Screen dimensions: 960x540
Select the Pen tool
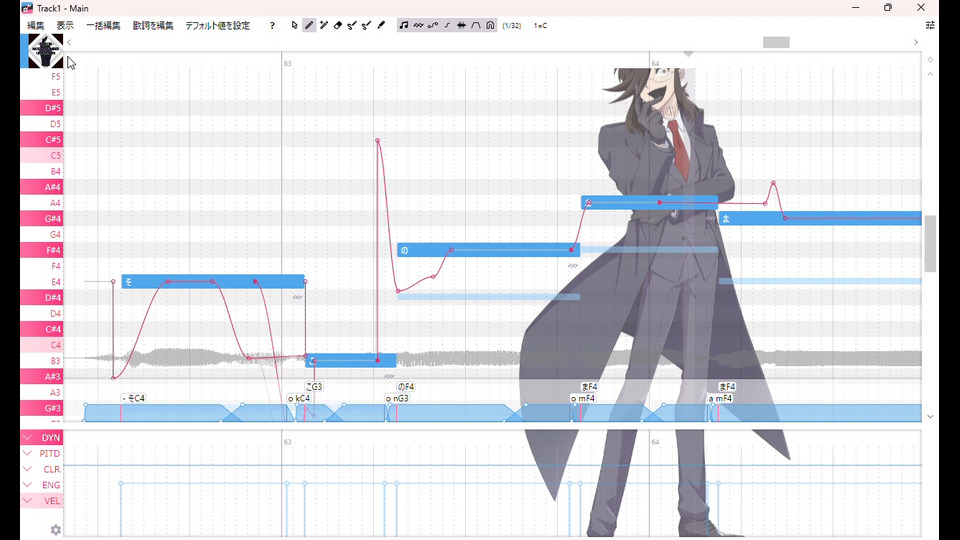pyautogui.click(x=309, y=25)
